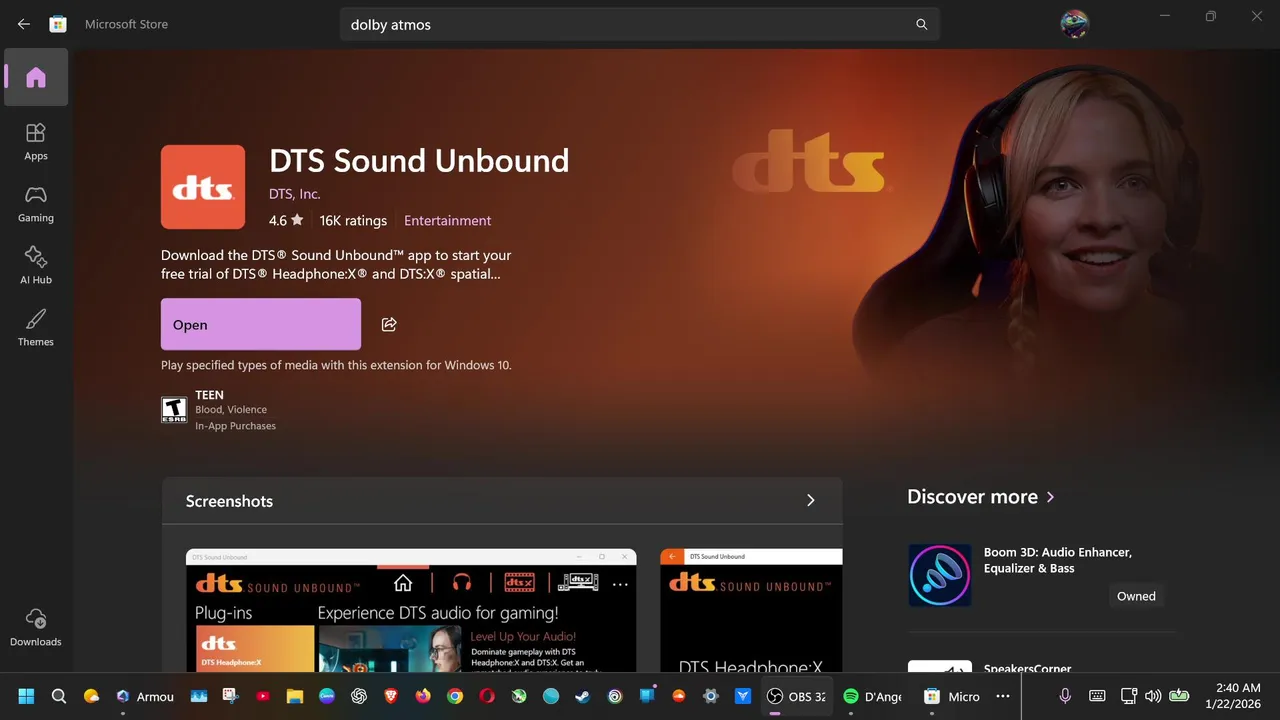Launch Opera from the taskbar
The width and height of the screenshot is (1280, 720).
tap(487, 696)
